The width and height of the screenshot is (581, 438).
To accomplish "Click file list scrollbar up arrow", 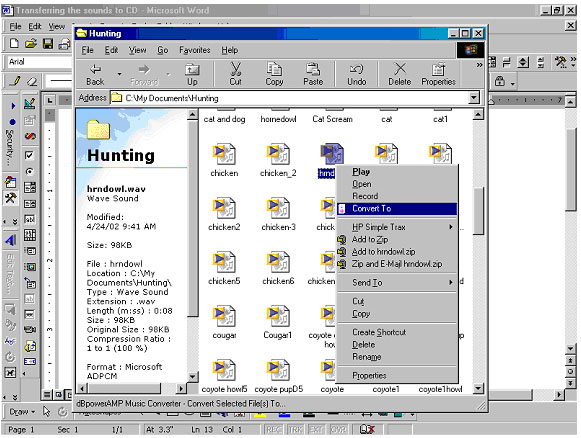I will [x=478, y=115].
